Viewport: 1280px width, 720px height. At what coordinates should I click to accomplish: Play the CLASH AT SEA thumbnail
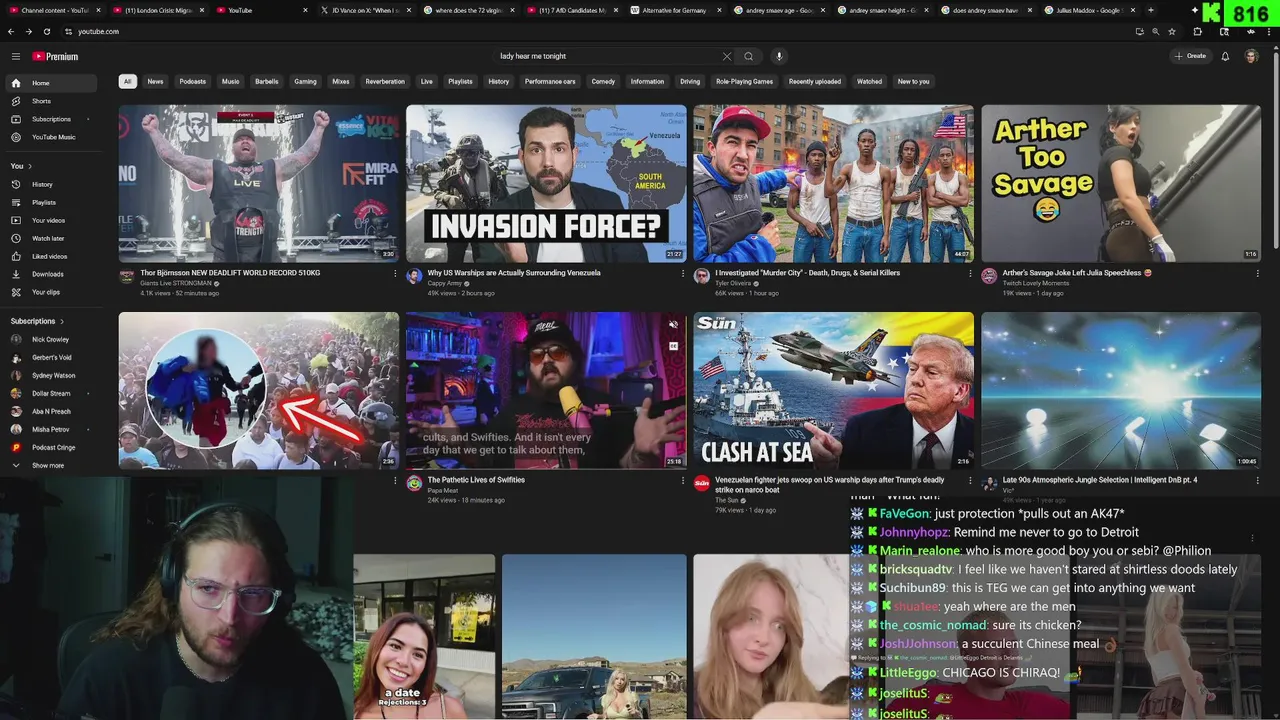[x=833, y=390]
